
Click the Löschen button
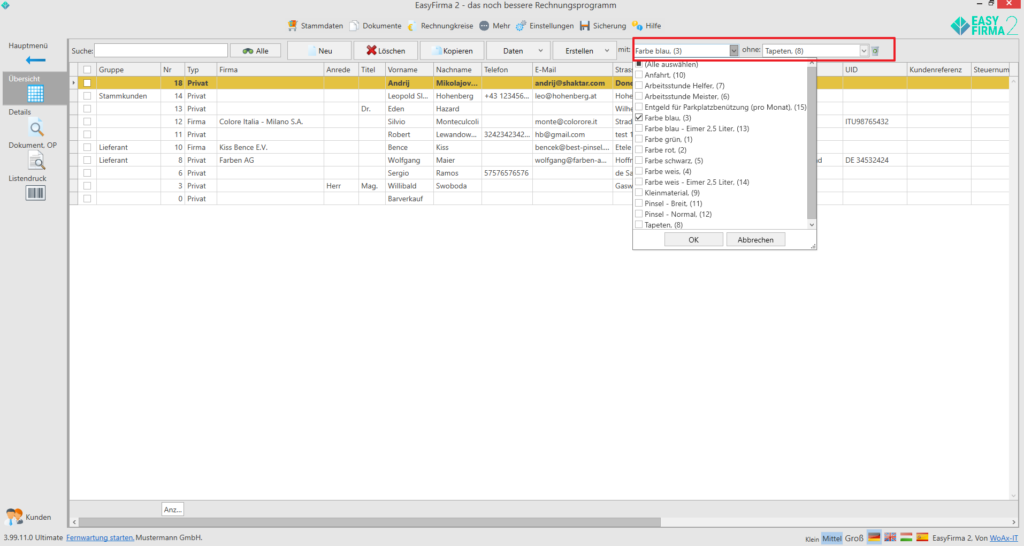pyautogui.click(x=386, y=50)
